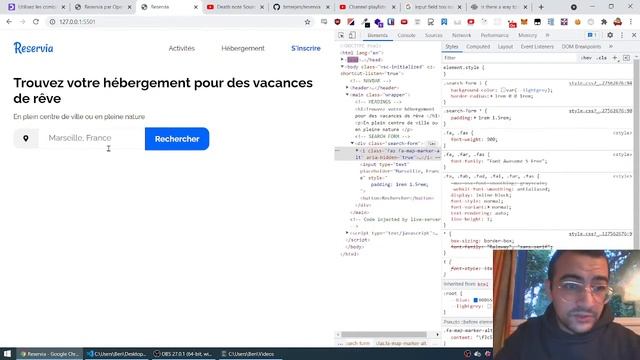The image size is (640, 360).
Task: Show more styles sidebar tabs chevron
Action: tap(611, 47)
